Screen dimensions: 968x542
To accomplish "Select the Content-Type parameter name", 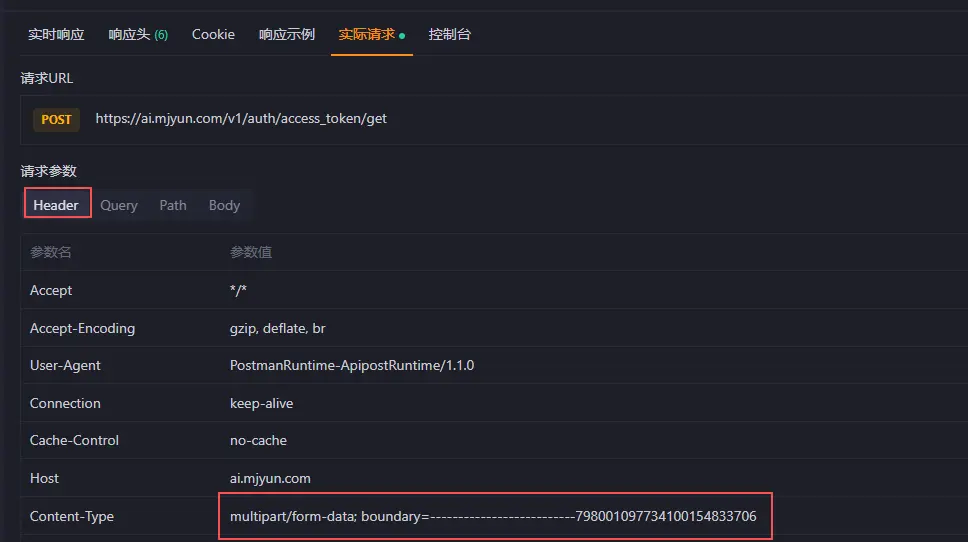I will tap(72, 516).
